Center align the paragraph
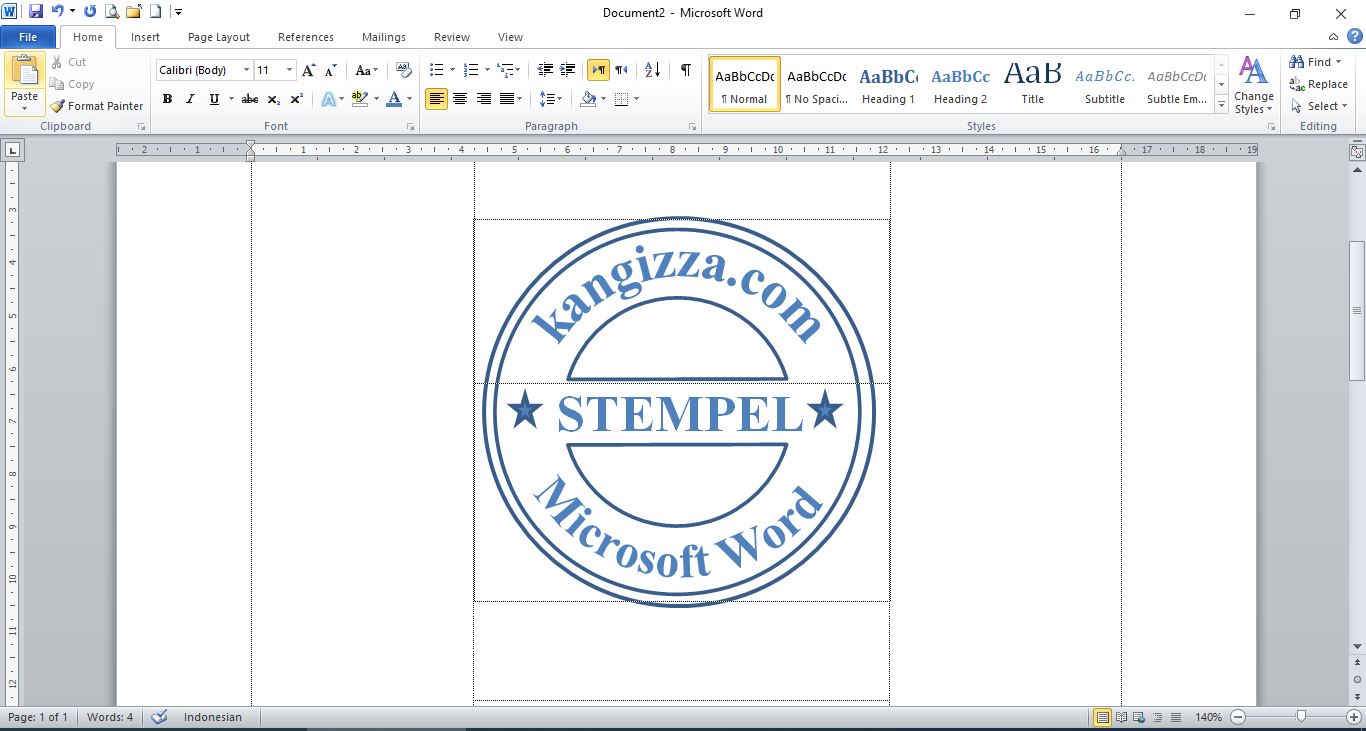The image size is (1366, 731). (460, 99)
